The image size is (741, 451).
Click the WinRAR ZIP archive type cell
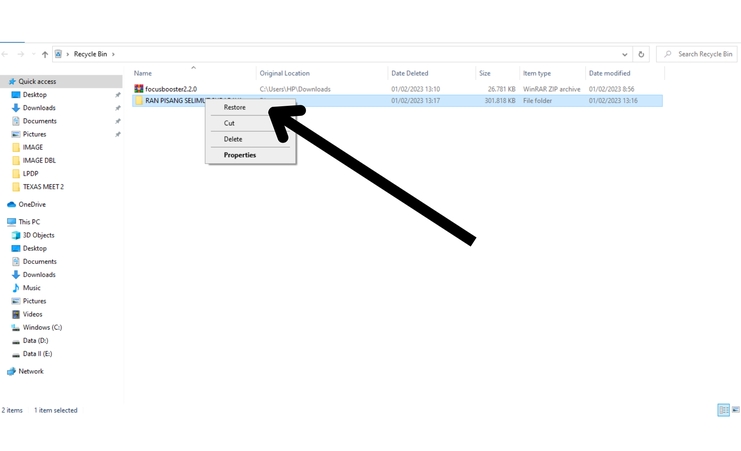pos(551,89)
